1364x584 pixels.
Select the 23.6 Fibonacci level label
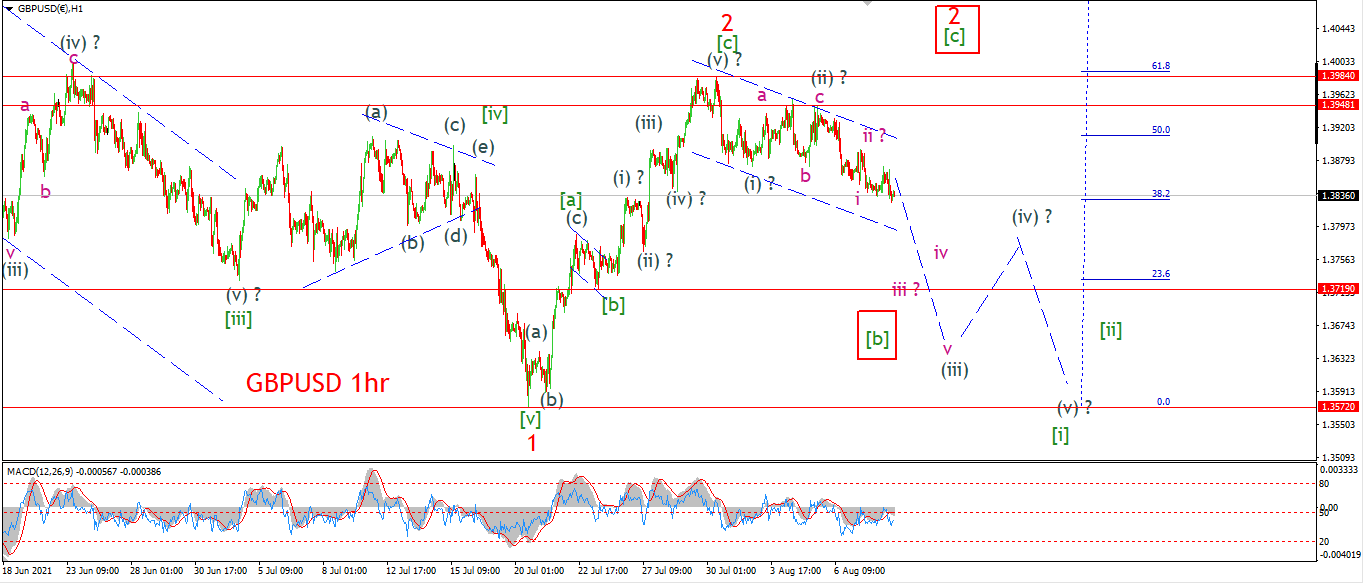[x=1160, y=274]
